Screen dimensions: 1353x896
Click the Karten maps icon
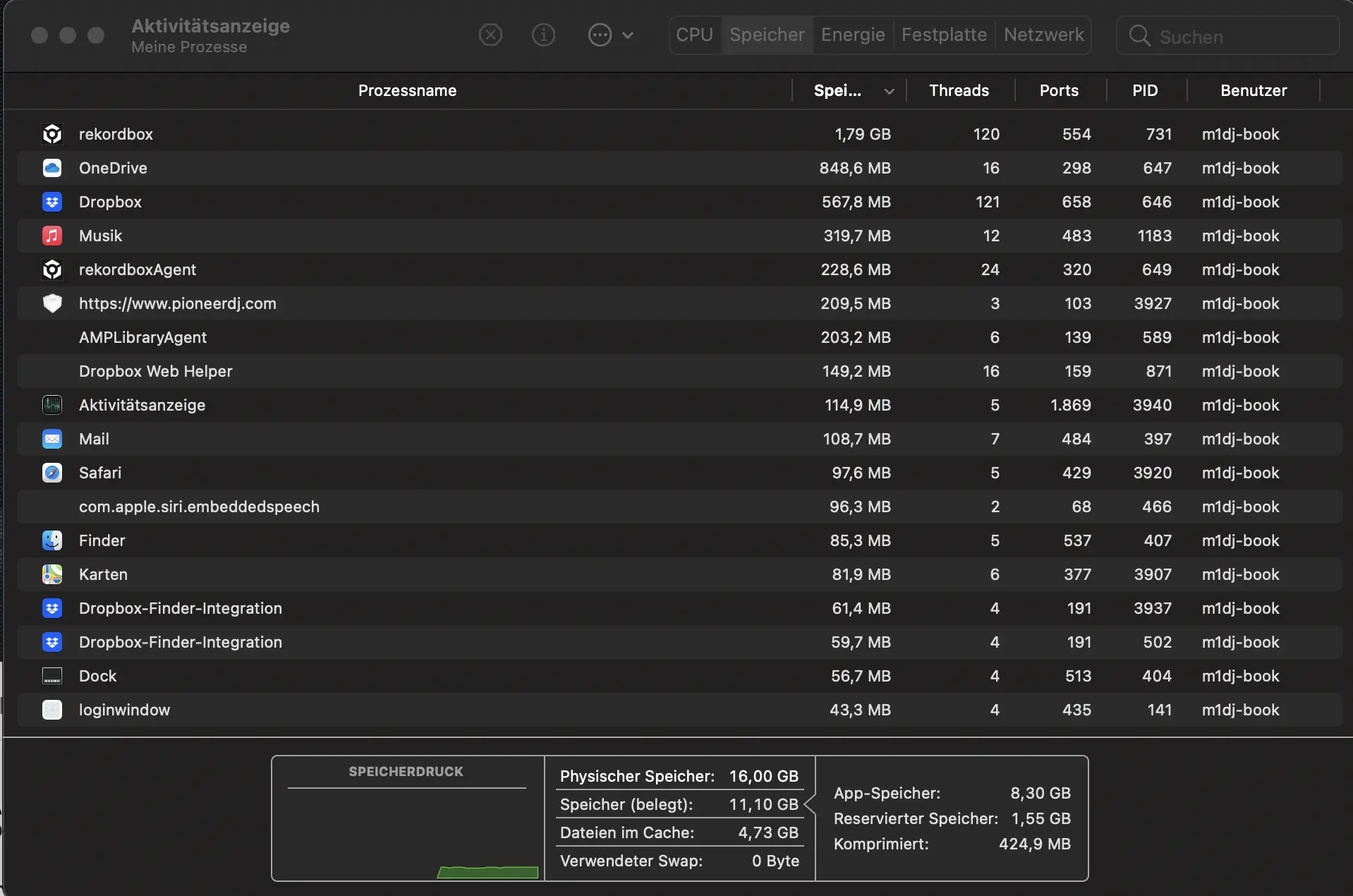(52, 574)
